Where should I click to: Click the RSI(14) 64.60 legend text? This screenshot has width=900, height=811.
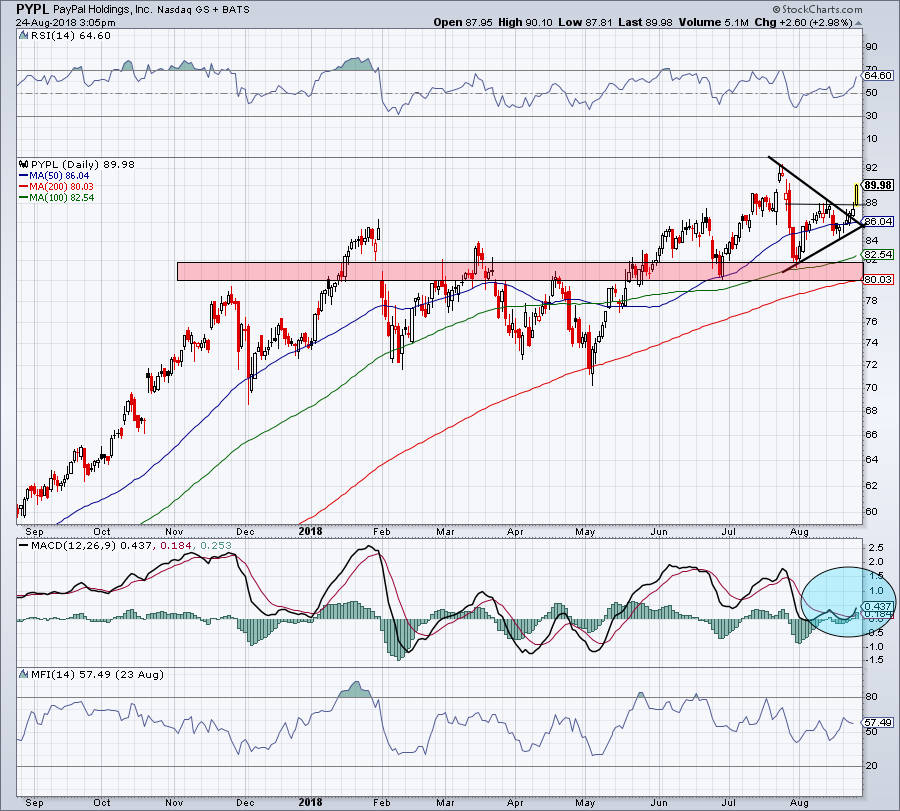click(70, 35)
